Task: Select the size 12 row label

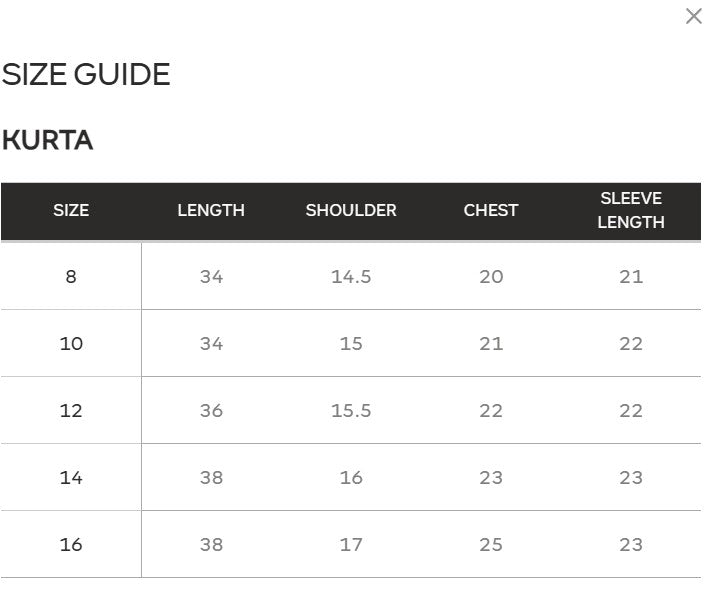Action: tap(71, 411)
